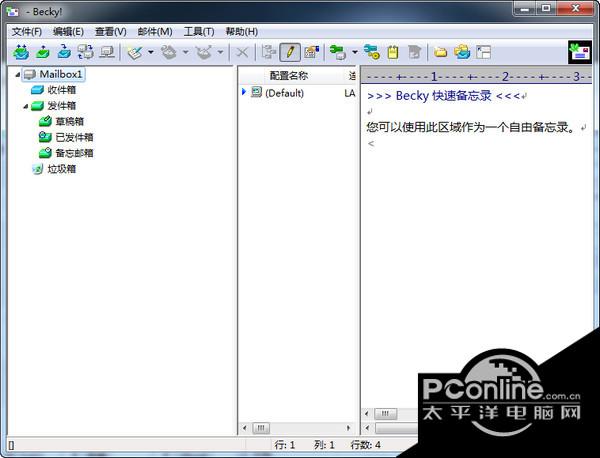Open the 编辑(E) menu
The width and height of the screenshot is (600, 458).
pyautogui.click(x=68, y=31)
